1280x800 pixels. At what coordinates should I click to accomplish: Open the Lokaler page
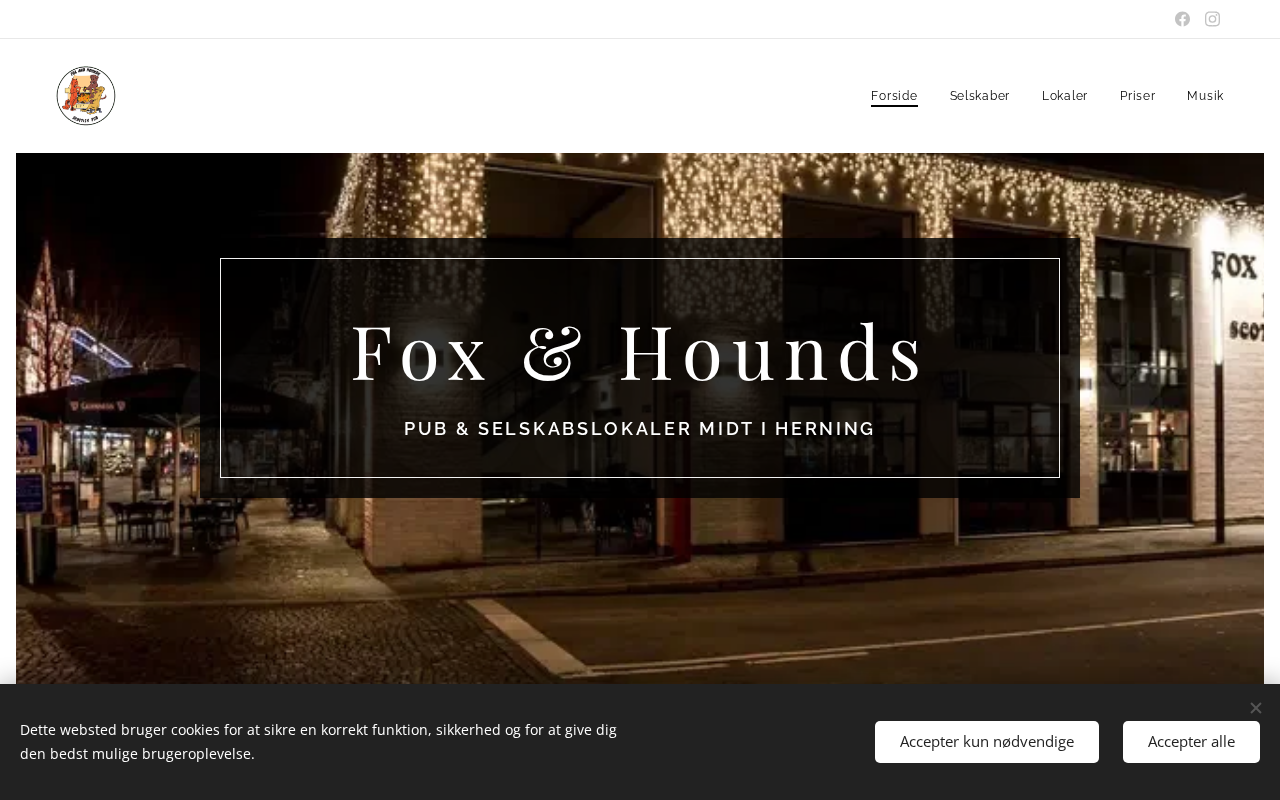(1064, 96)
